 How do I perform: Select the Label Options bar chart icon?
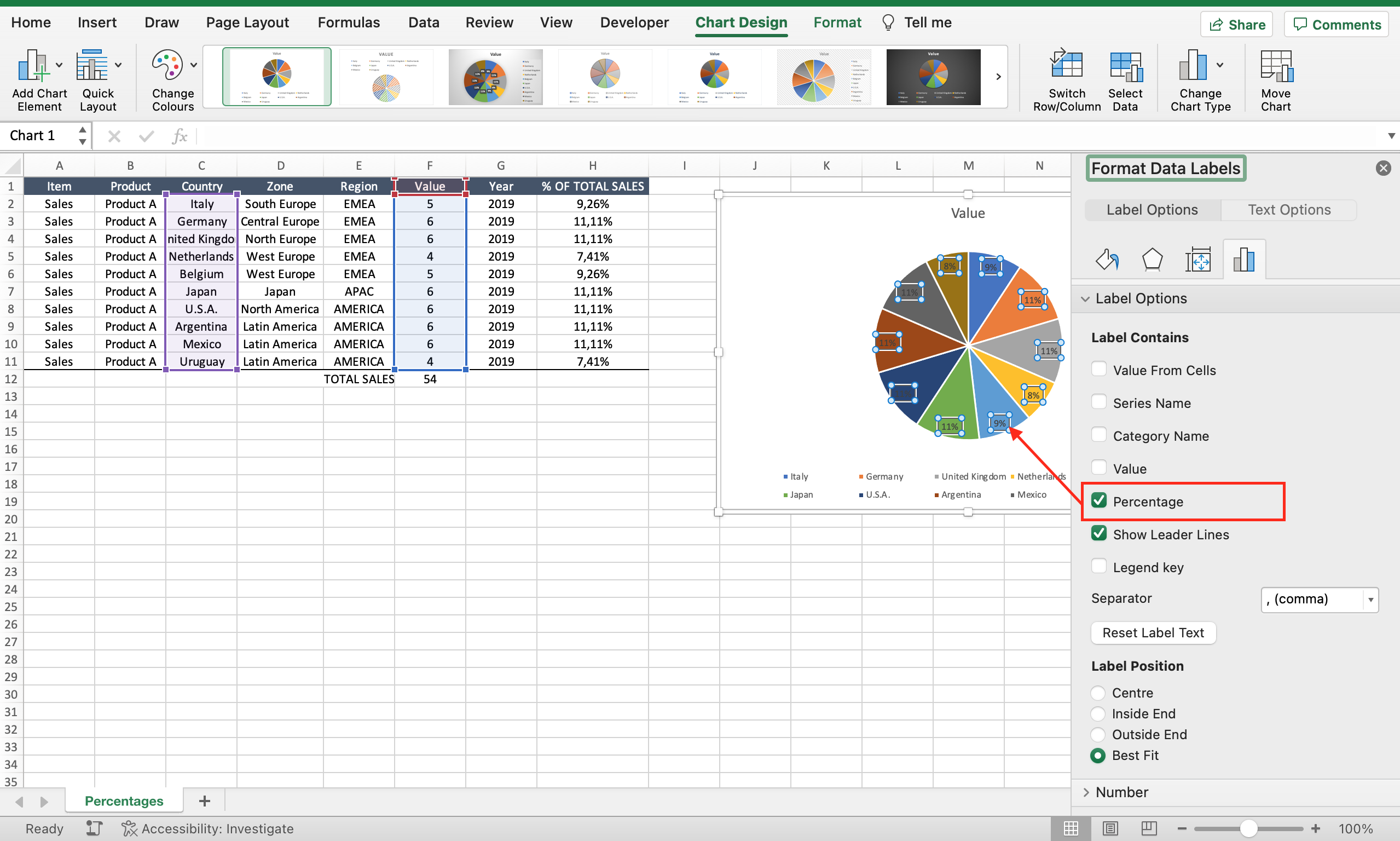click(x=1243, y=258)
